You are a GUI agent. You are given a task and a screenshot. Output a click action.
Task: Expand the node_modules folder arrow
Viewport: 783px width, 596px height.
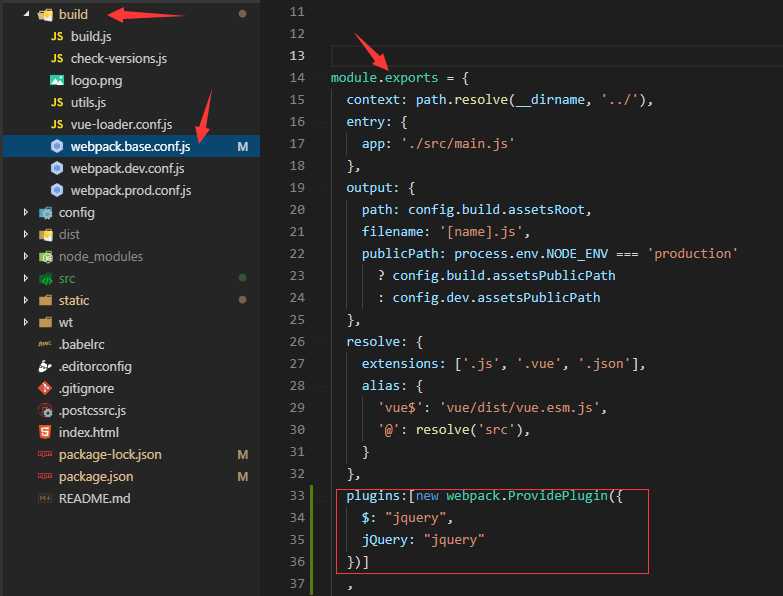click(26, 256)
